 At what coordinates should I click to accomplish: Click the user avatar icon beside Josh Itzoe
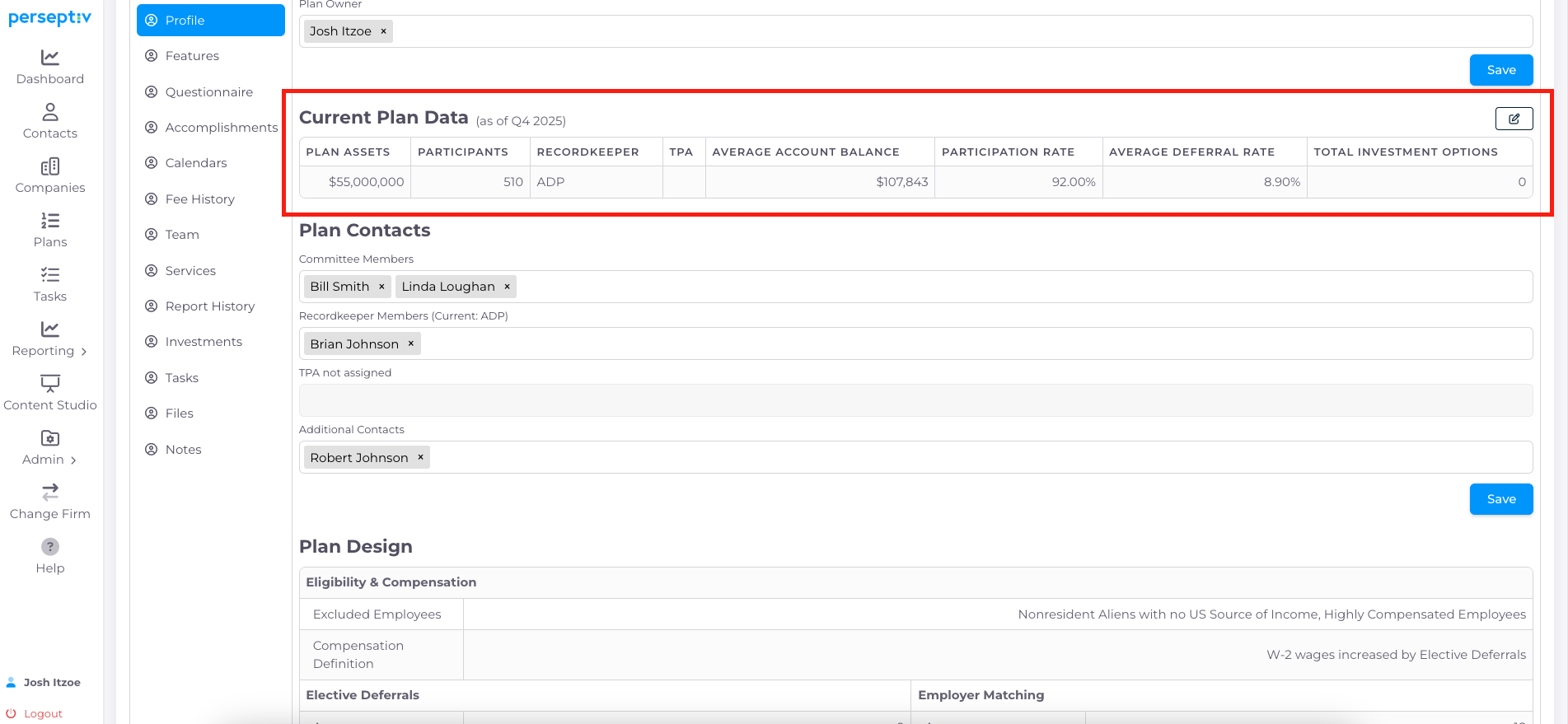tap(12, 682)
